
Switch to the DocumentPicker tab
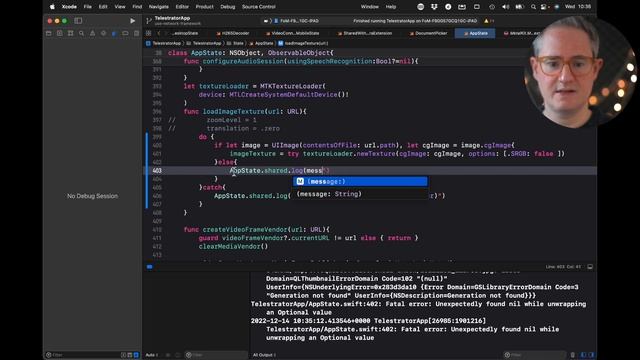click(x=429, y=33)
